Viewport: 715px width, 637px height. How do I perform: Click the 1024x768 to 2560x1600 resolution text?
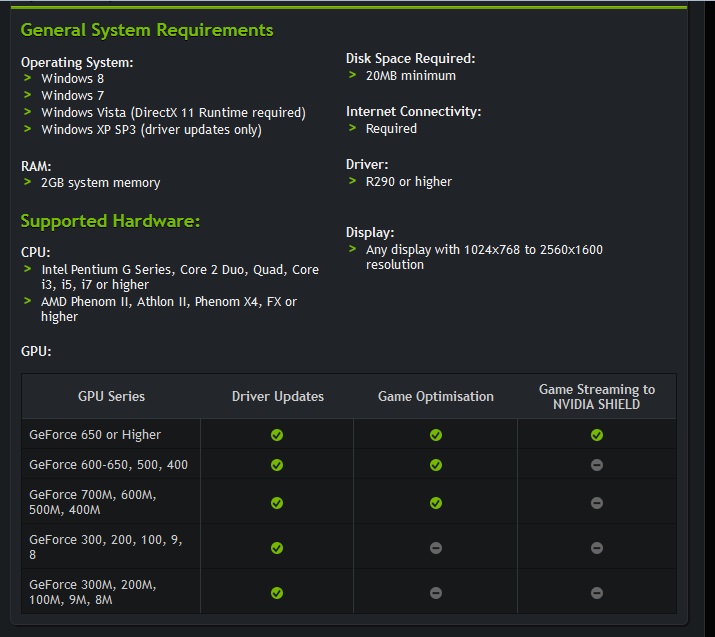coord(484,257)
